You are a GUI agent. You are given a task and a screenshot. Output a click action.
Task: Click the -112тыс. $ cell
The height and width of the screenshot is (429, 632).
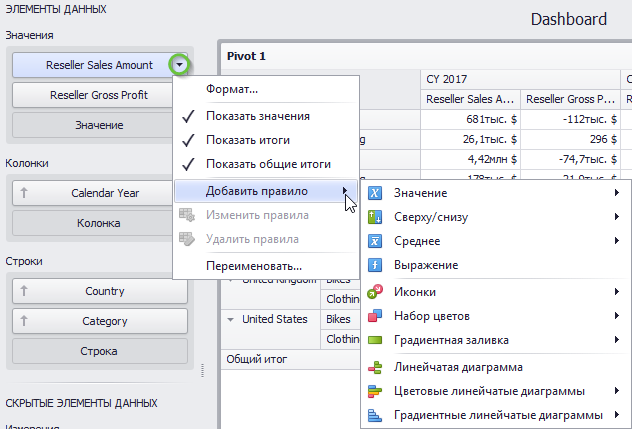pyautogui.click(x=570, y=119)
